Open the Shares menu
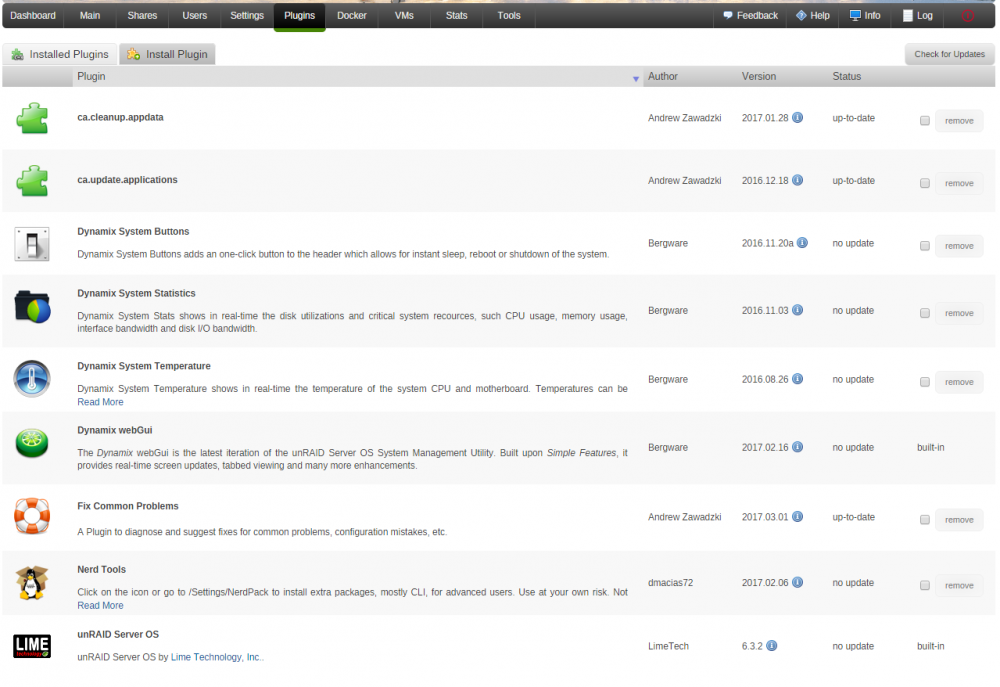Image resolution: width=1000 pixels, height=687 pixels. [x=142, y=15]
